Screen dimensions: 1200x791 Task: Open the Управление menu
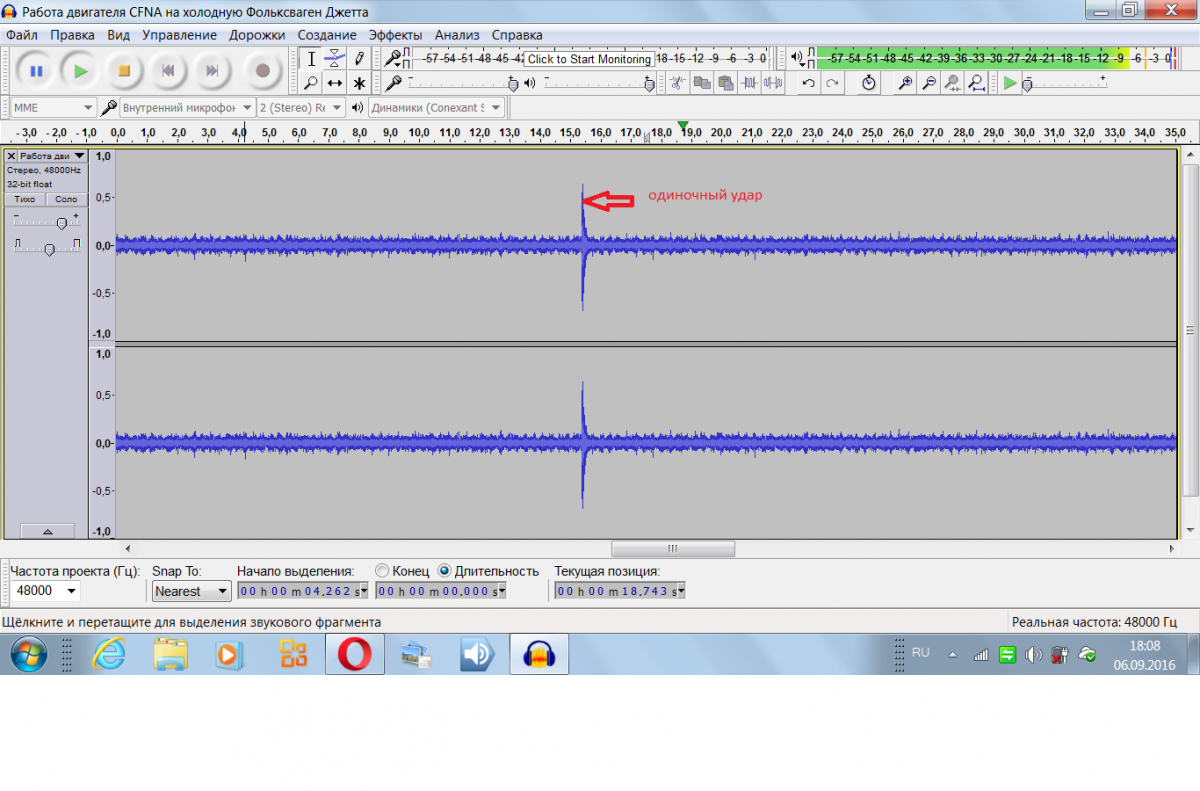pos(180,35)
